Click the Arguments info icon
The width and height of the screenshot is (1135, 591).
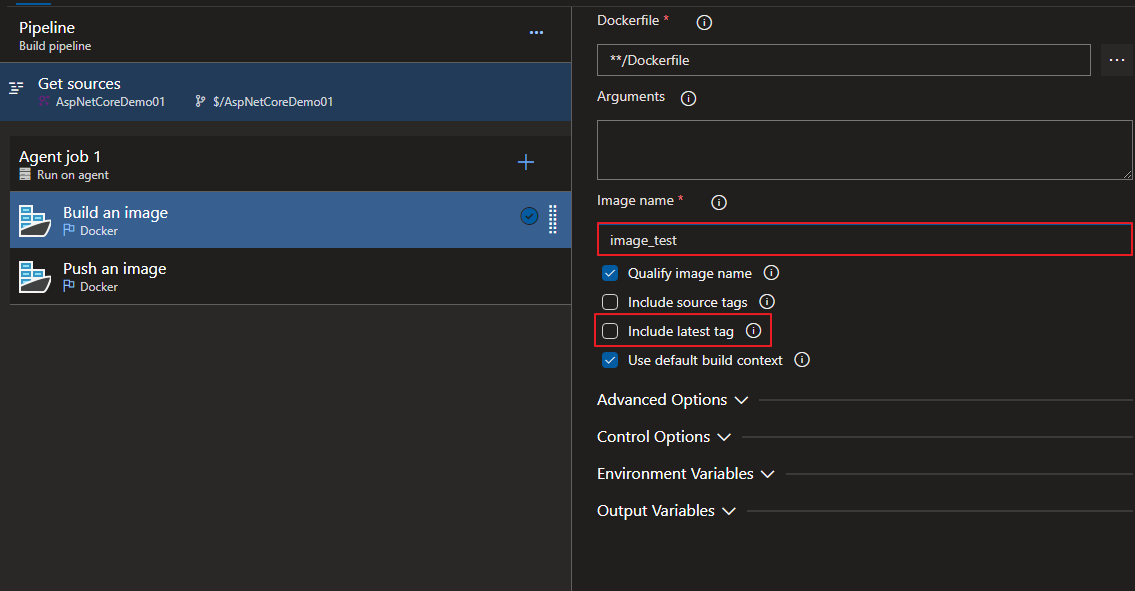688,98
